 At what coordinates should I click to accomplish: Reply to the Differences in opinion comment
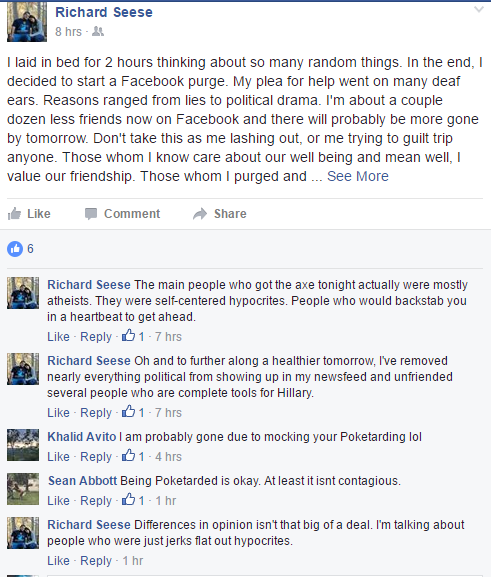coord(96,561)
